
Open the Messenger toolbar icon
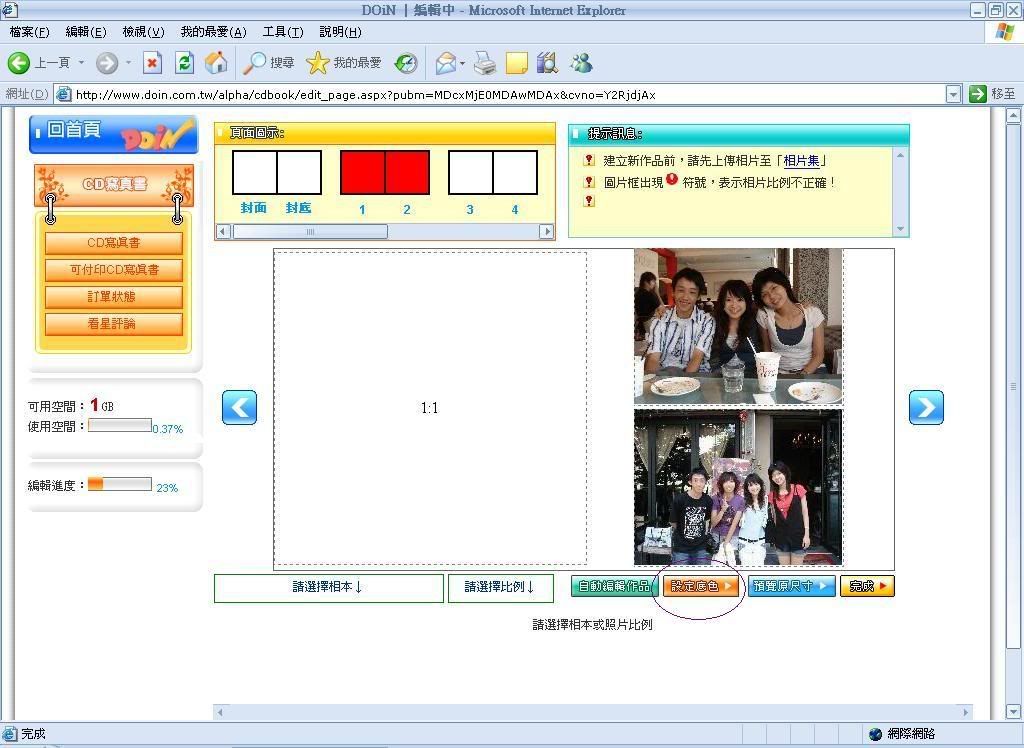(581, 63)
